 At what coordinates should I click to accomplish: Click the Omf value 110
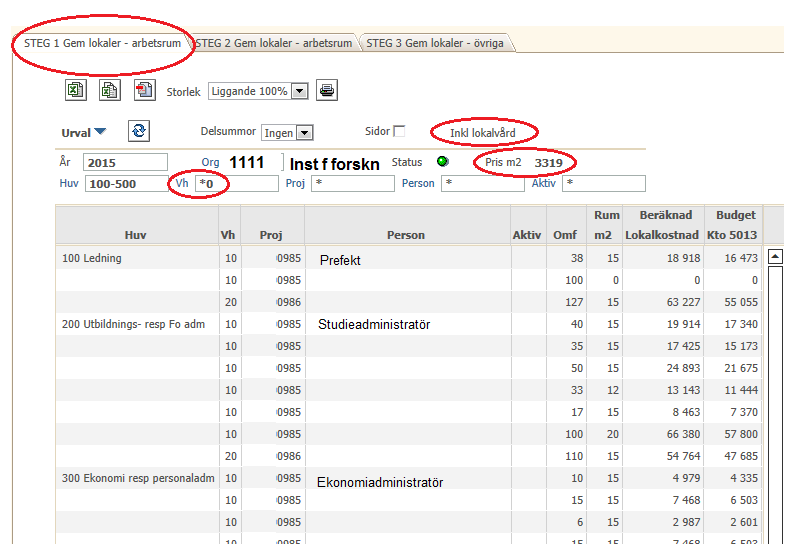click(x=574, y=456)
